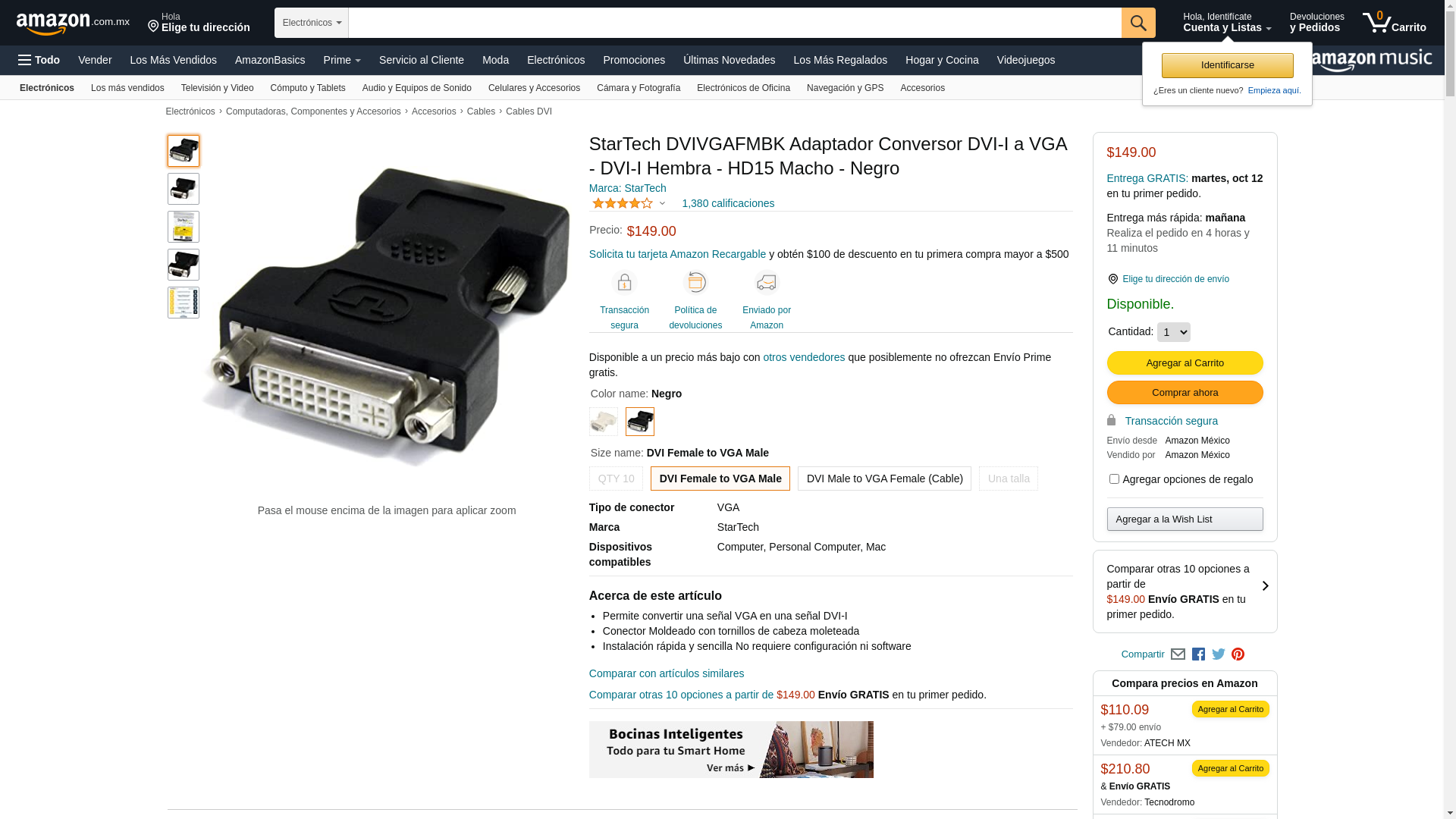Share product on Pinterest icon
Viewport: 1456px width, 819px height.
pyautogui.click(x=1238, y=654)
